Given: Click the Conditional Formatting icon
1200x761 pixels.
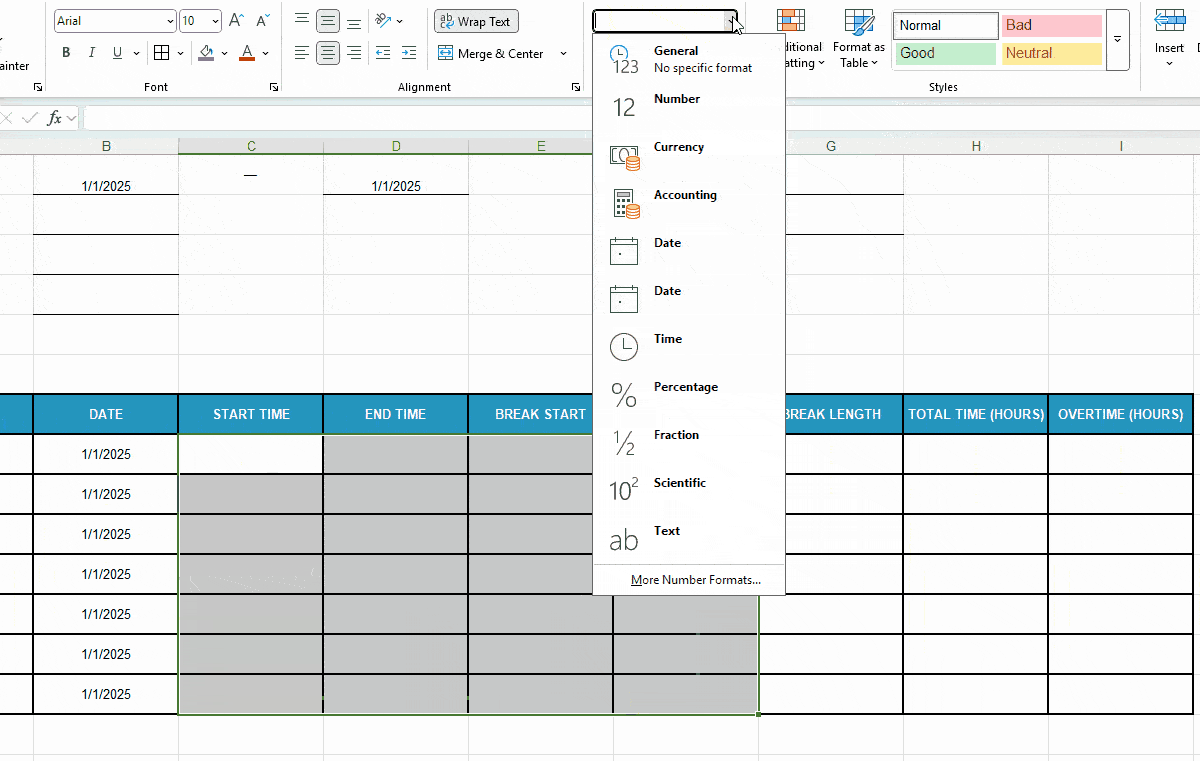Looking at the screenshot, I should coord(793,20).
